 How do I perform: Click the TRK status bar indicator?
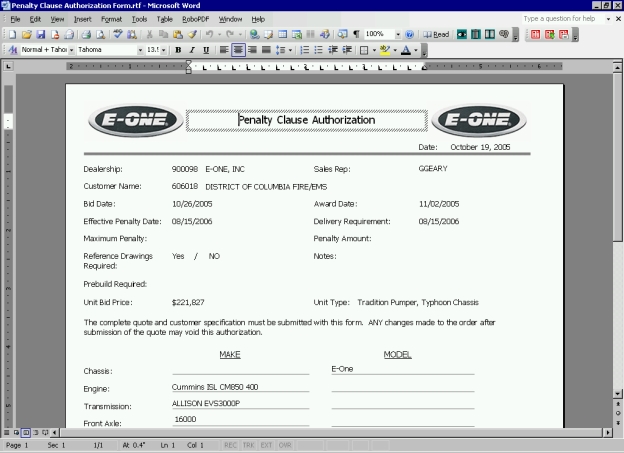point(248,445)
